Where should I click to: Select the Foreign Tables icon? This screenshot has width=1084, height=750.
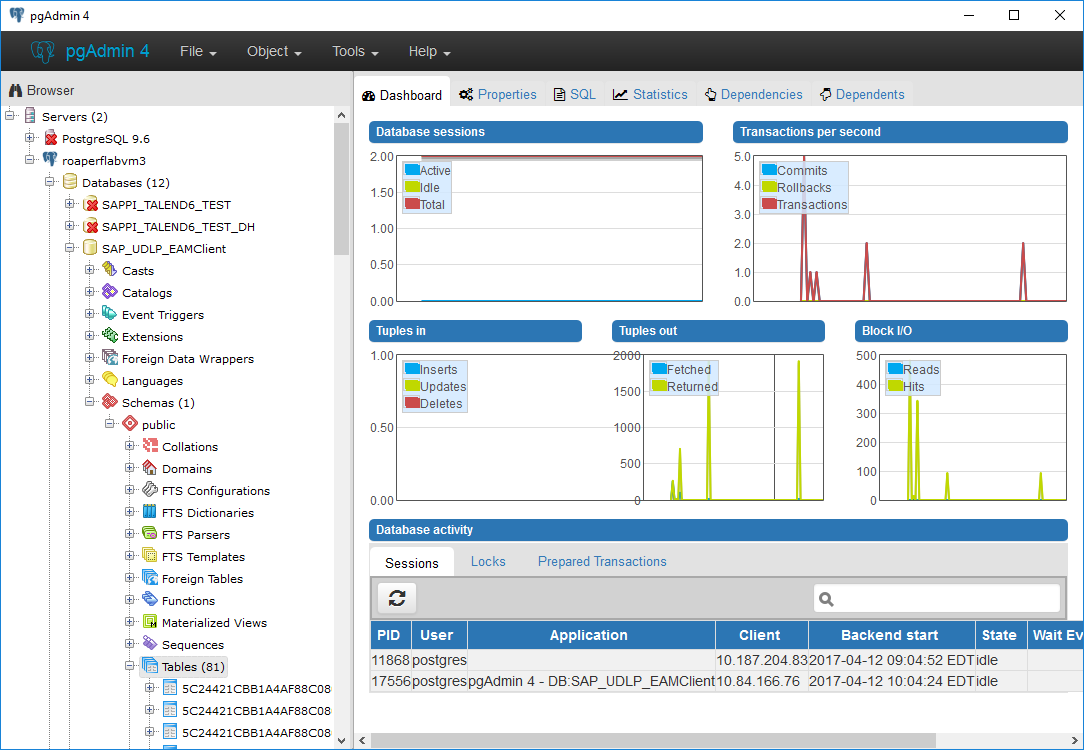point(150,578)
